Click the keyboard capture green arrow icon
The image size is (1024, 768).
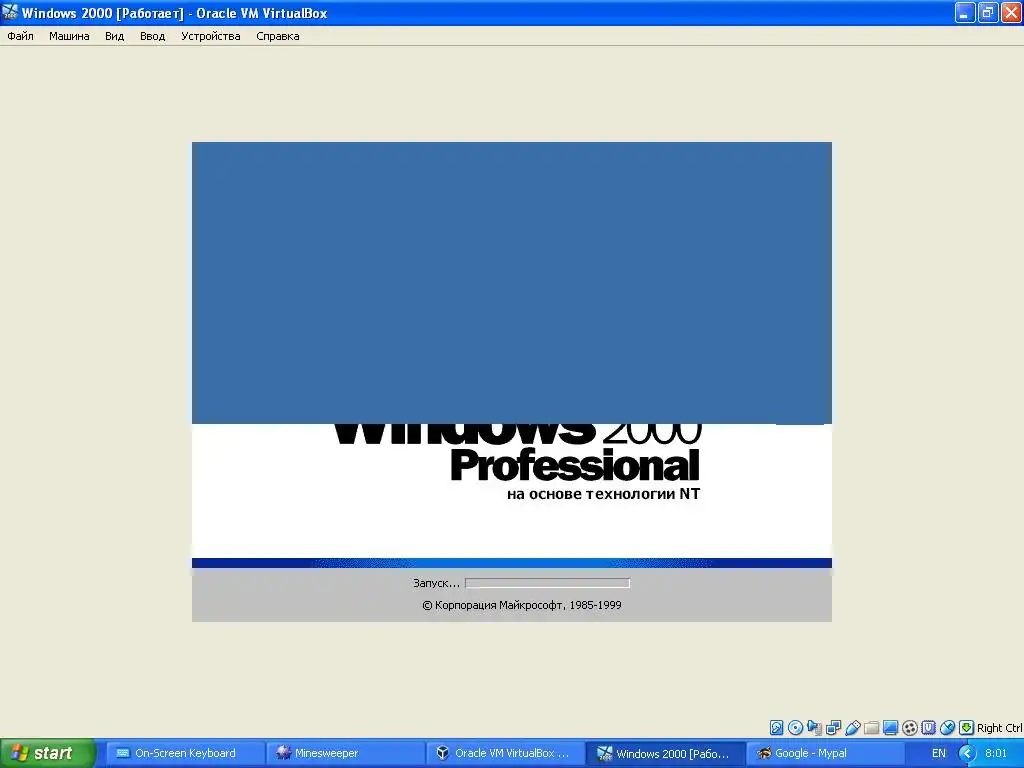point(967,728)
